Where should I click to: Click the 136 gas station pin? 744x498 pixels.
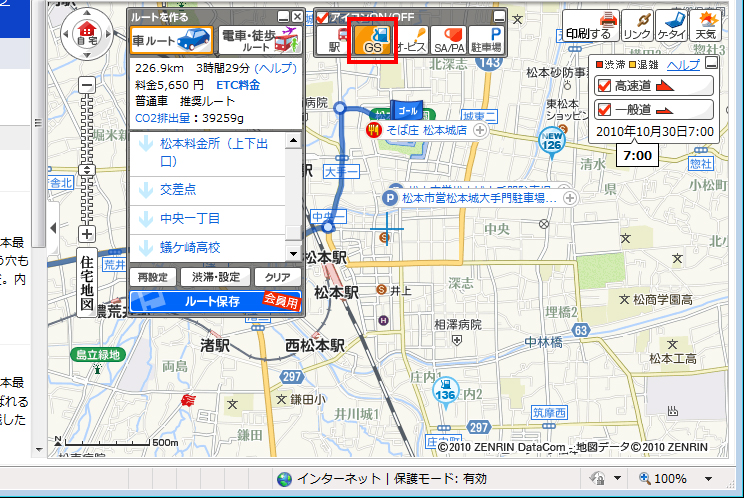click(x=445, y=392)
